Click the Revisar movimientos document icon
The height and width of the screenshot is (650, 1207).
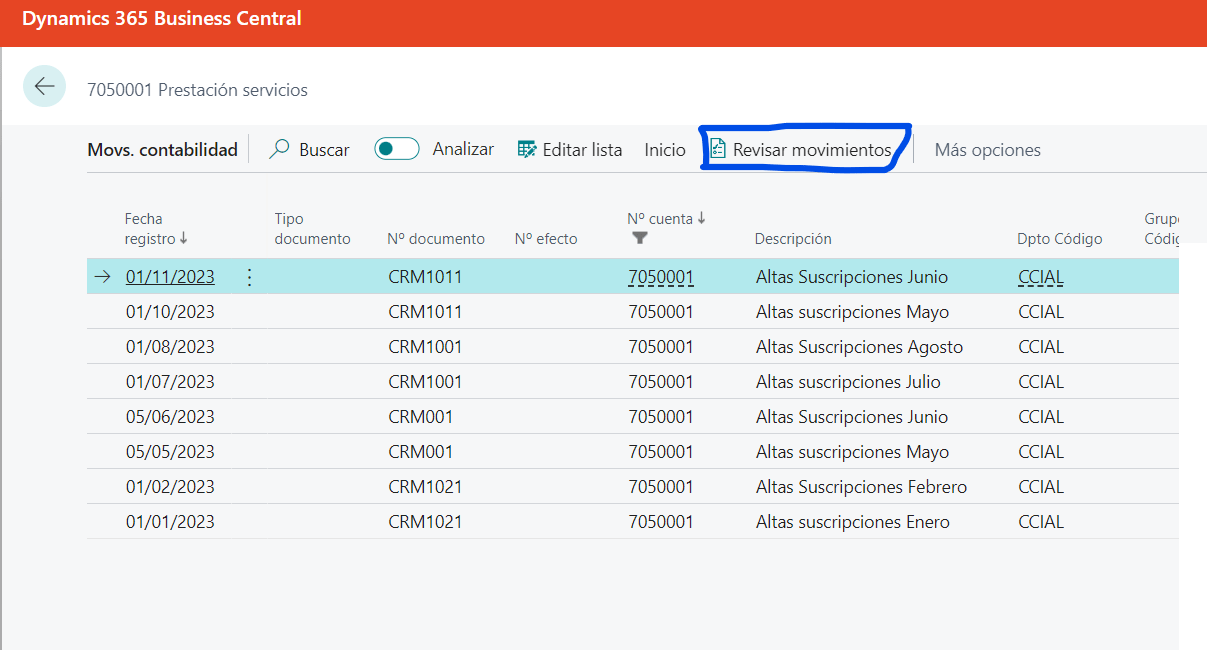[718, 149]
